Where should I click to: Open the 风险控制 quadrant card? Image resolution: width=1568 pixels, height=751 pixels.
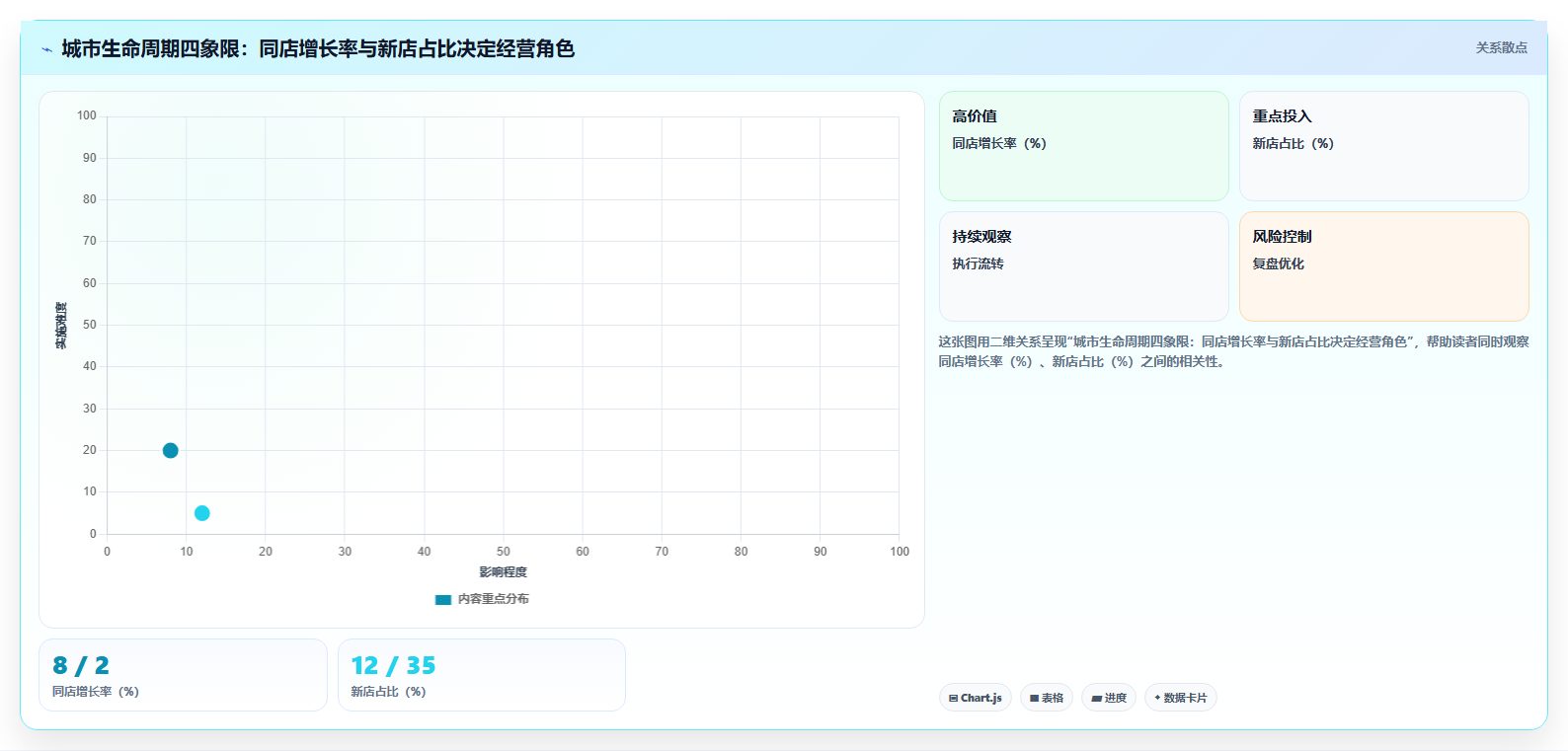click(1383, 266)
